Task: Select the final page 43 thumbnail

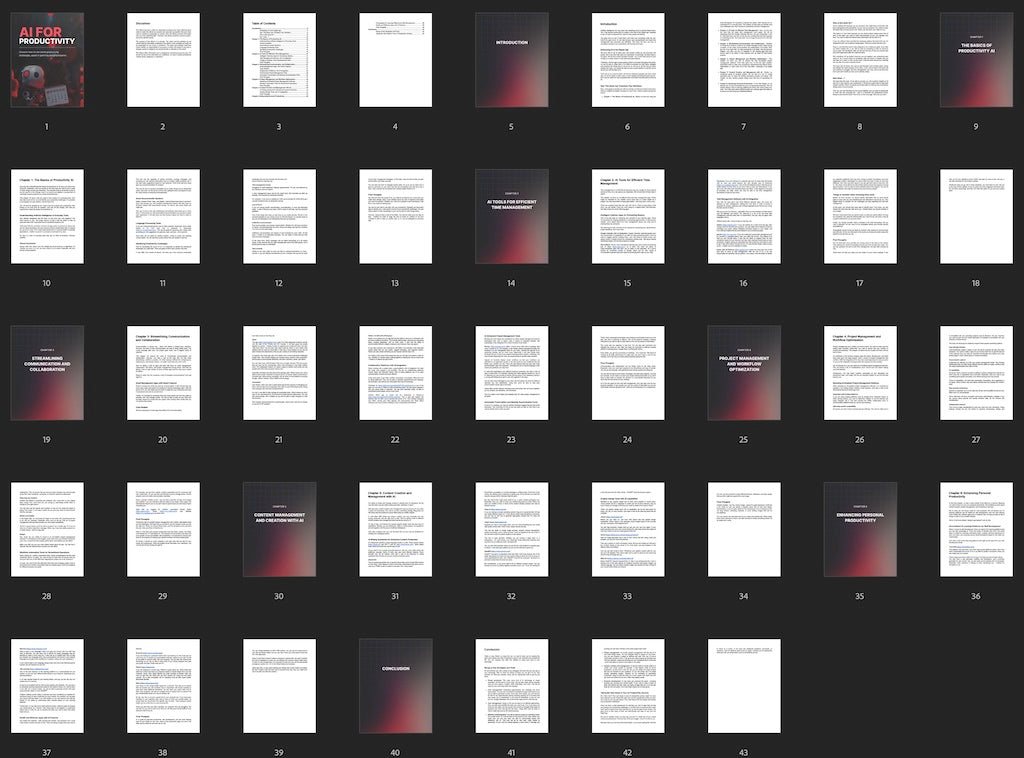Action: [x=743, y=685]
